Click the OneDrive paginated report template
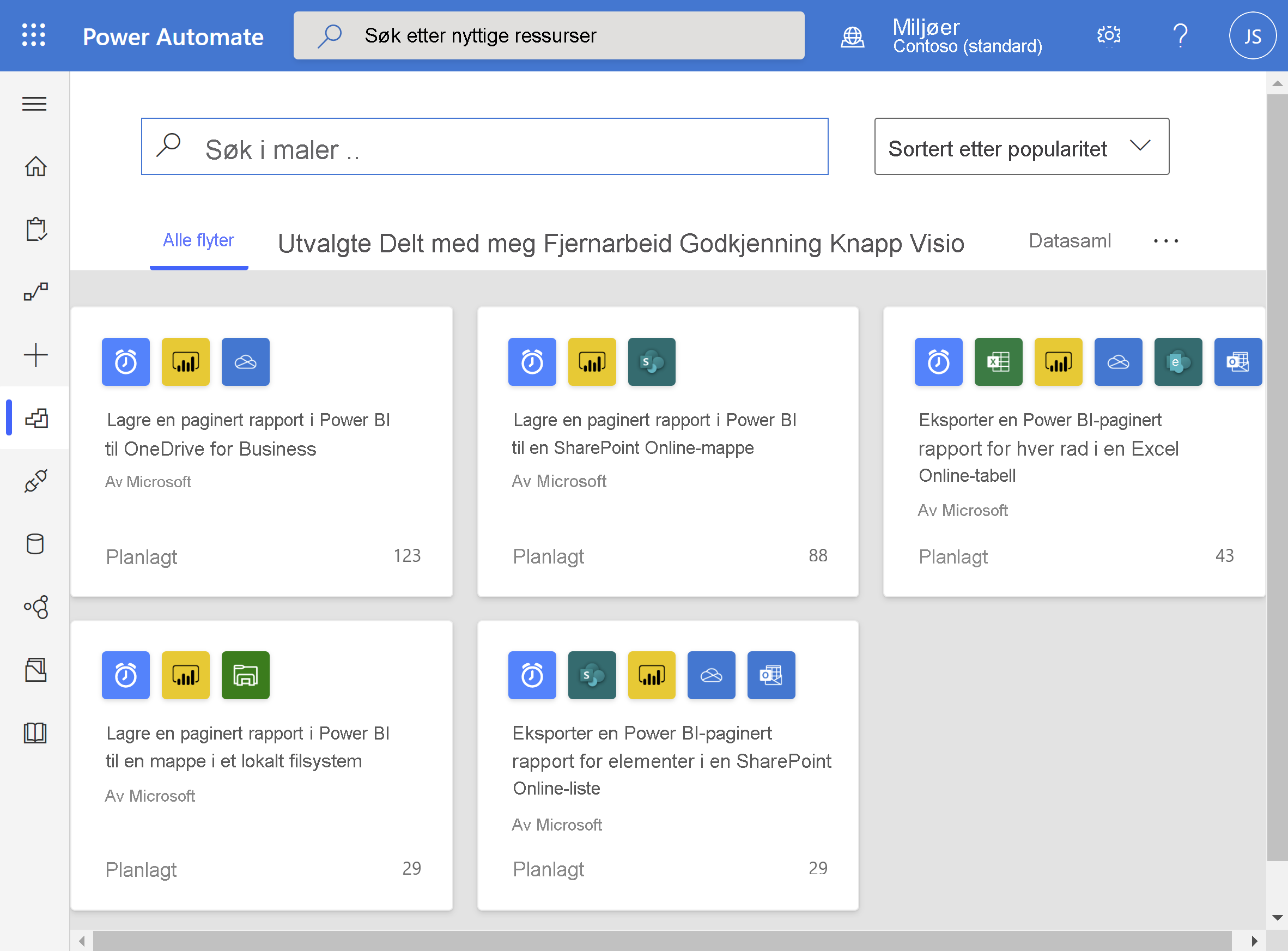 264,450
